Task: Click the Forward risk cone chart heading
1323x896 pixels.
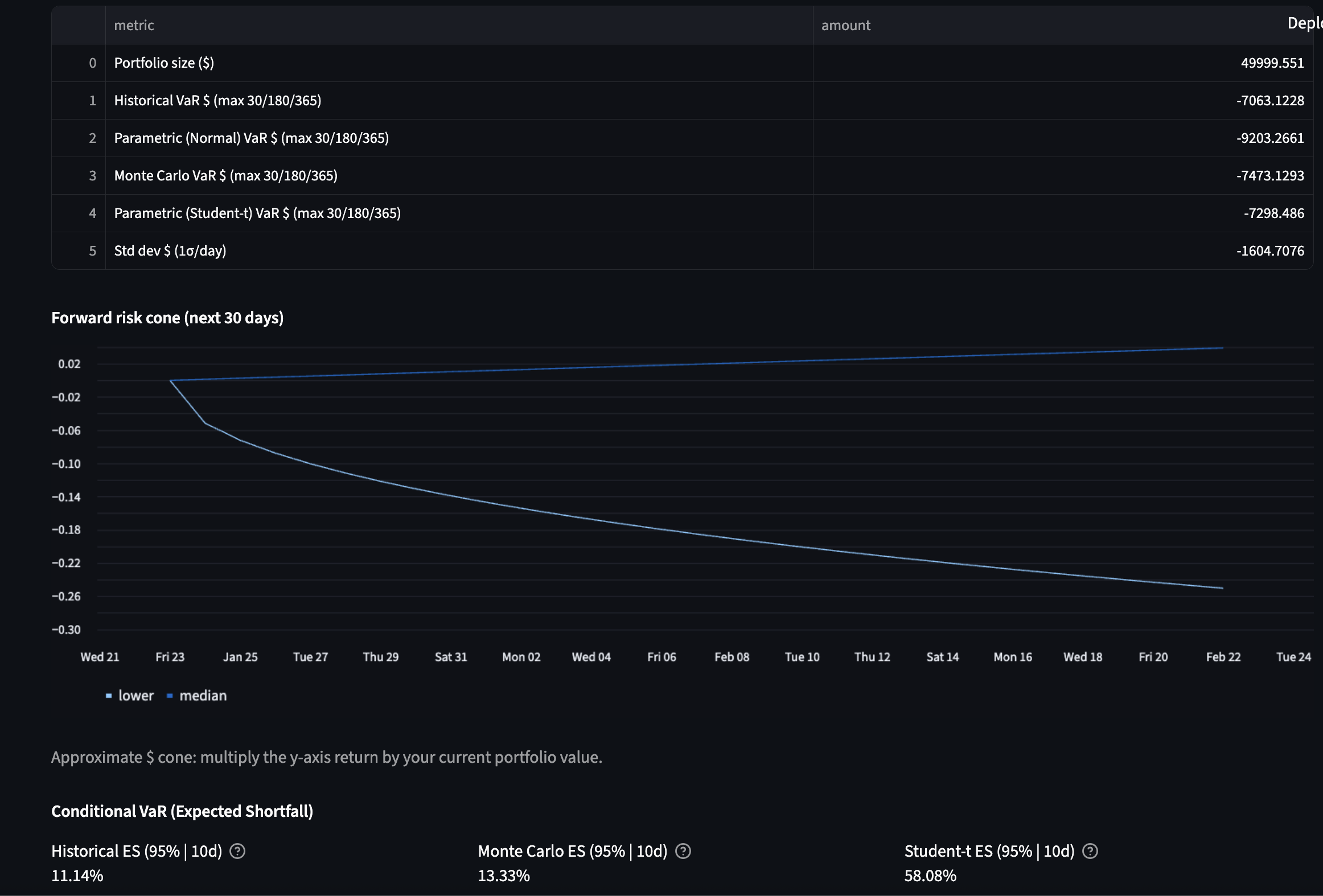Action: coord(167,318)
